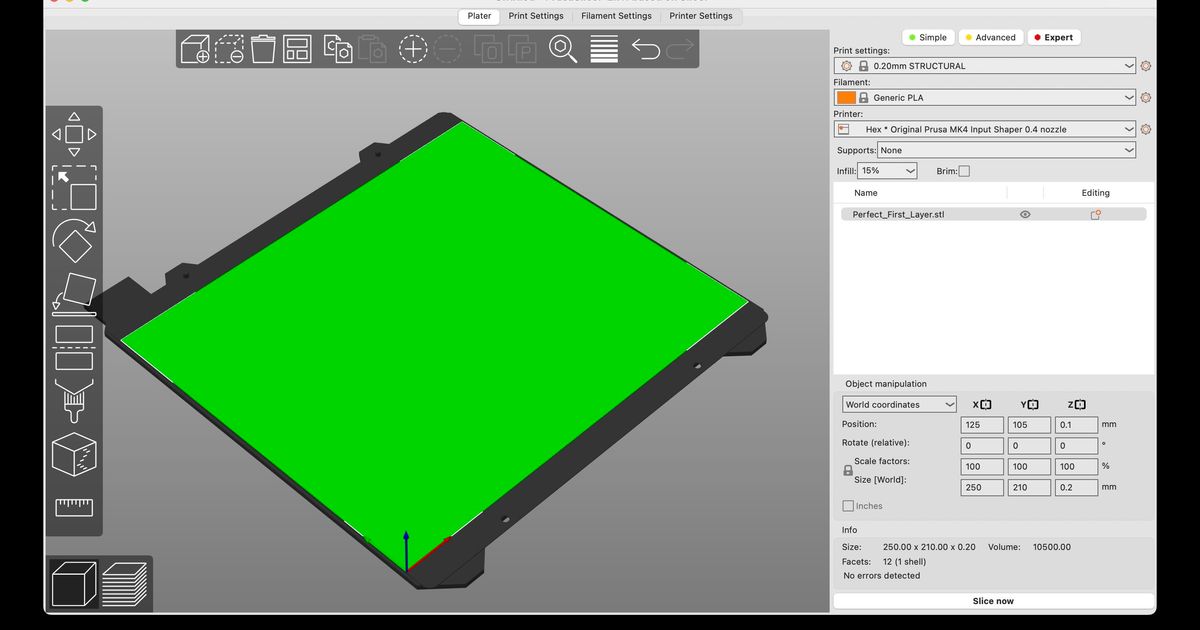Select Simple mode

[x=927, y=37]
